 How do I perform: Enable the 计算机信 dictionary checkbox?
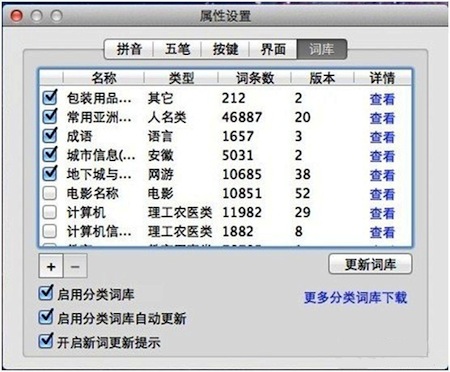(50, 231)
